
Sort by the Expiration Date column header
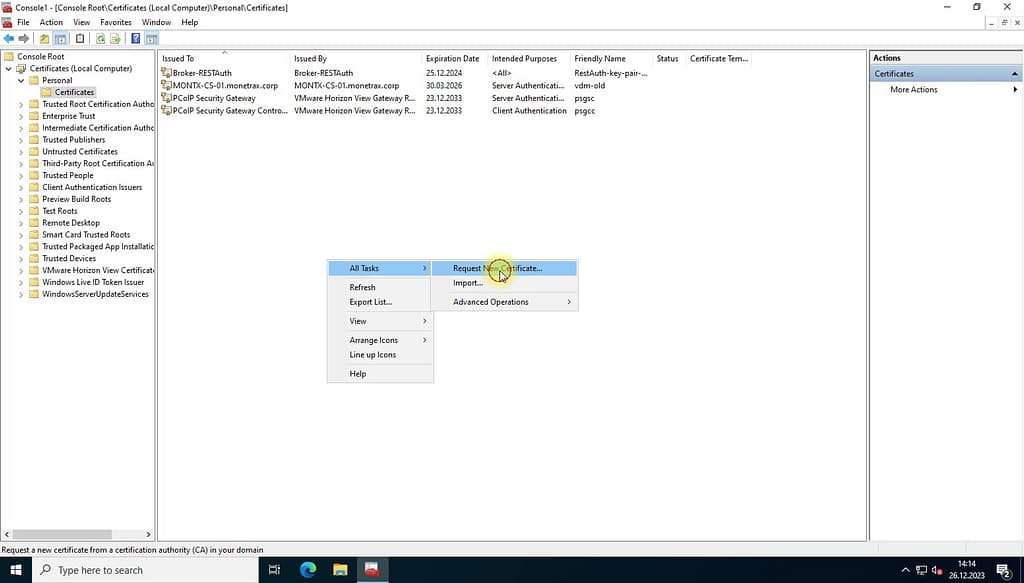point(452,59)
